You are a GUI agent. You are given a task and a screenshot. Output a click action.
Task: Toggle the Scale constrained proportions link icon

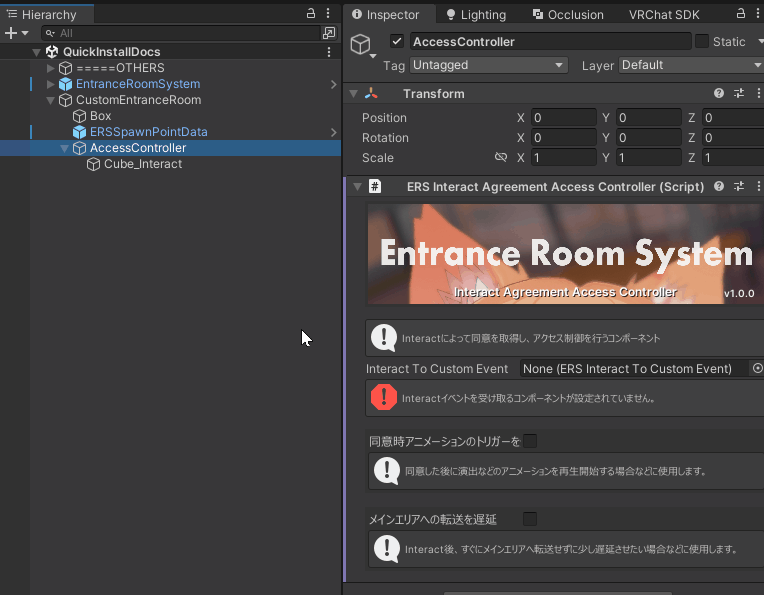(x=501, y=158)
